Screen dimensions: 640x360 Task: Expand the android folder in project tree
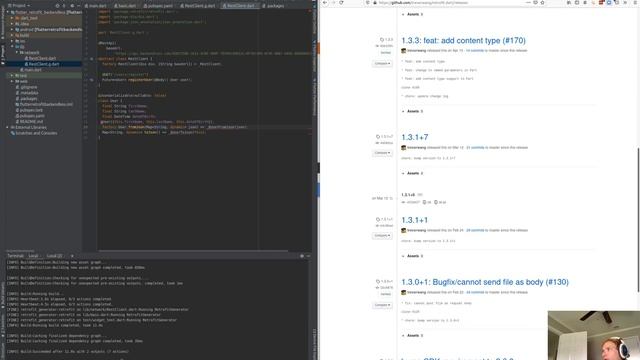(x=12, y=29)
